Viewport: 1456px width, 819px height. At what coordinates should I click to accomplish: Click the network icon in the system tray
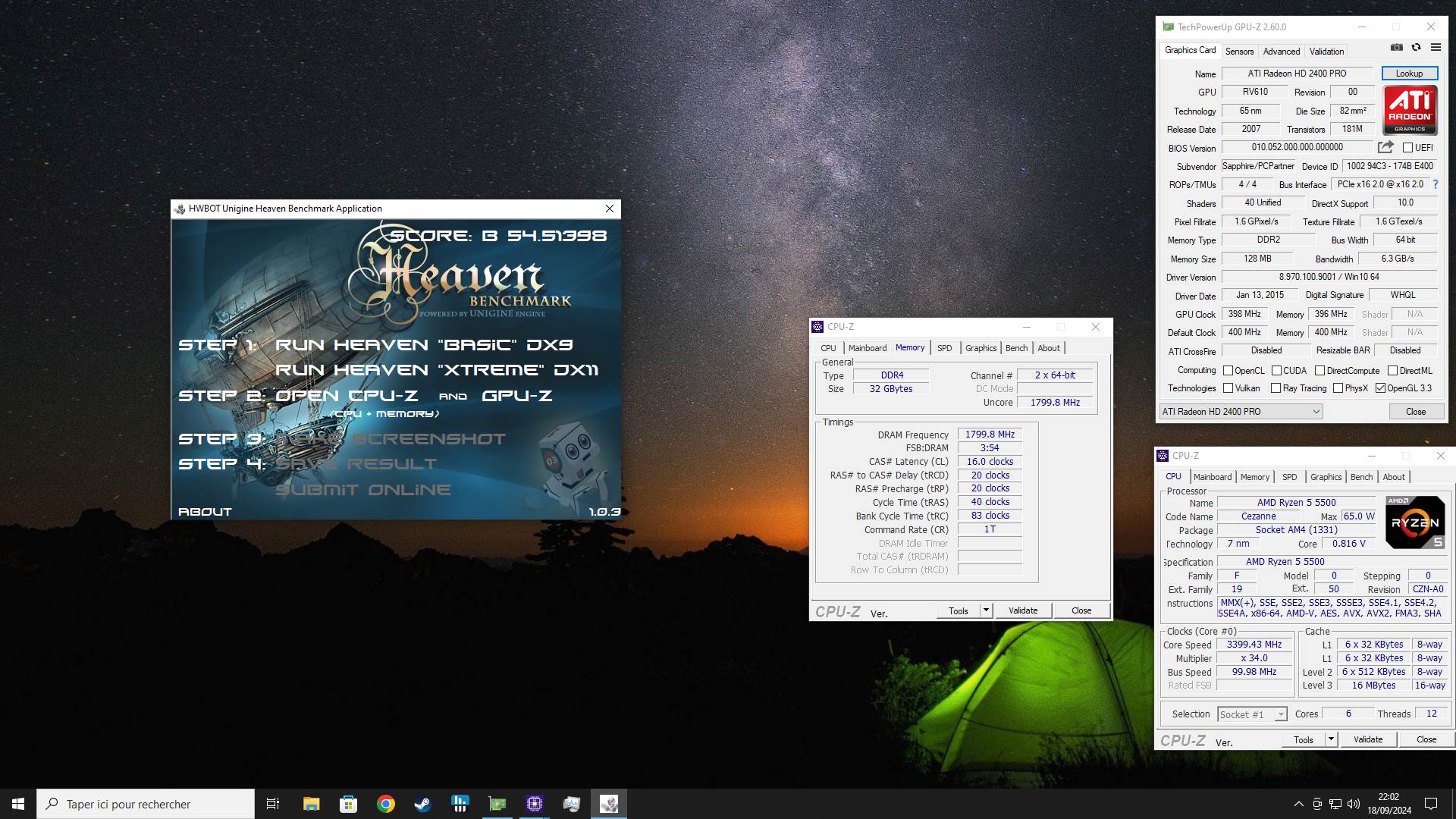click(1335, 804)
